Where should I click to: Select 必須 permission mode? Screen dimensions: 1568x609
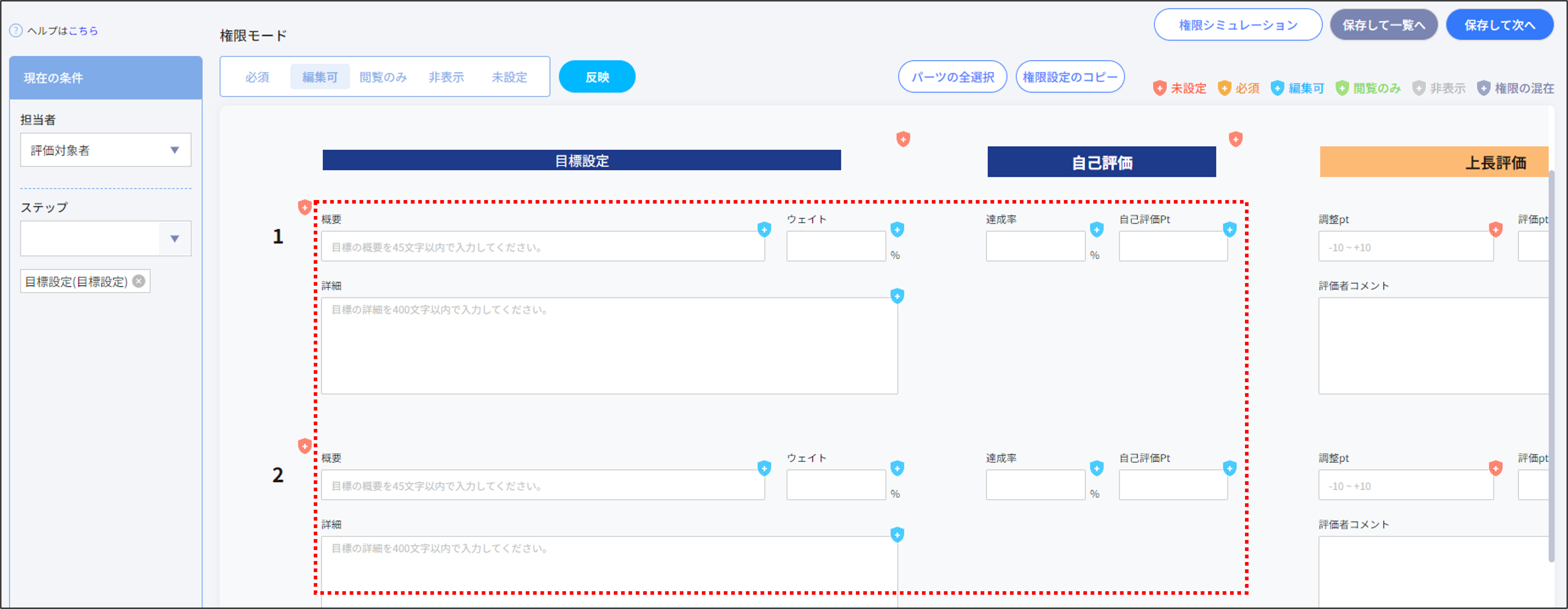pyautogui.click(x=257, y=77)
